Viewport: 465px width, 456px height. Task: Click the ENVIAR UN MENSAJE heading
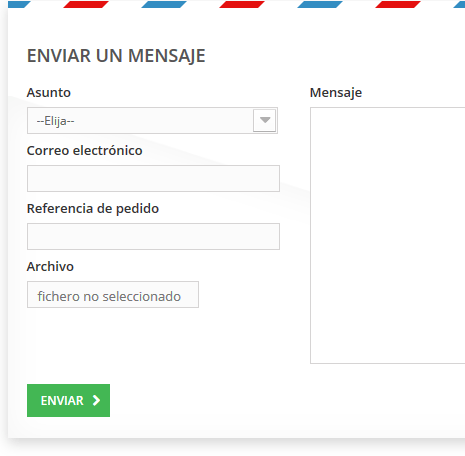tap(116, 56)
